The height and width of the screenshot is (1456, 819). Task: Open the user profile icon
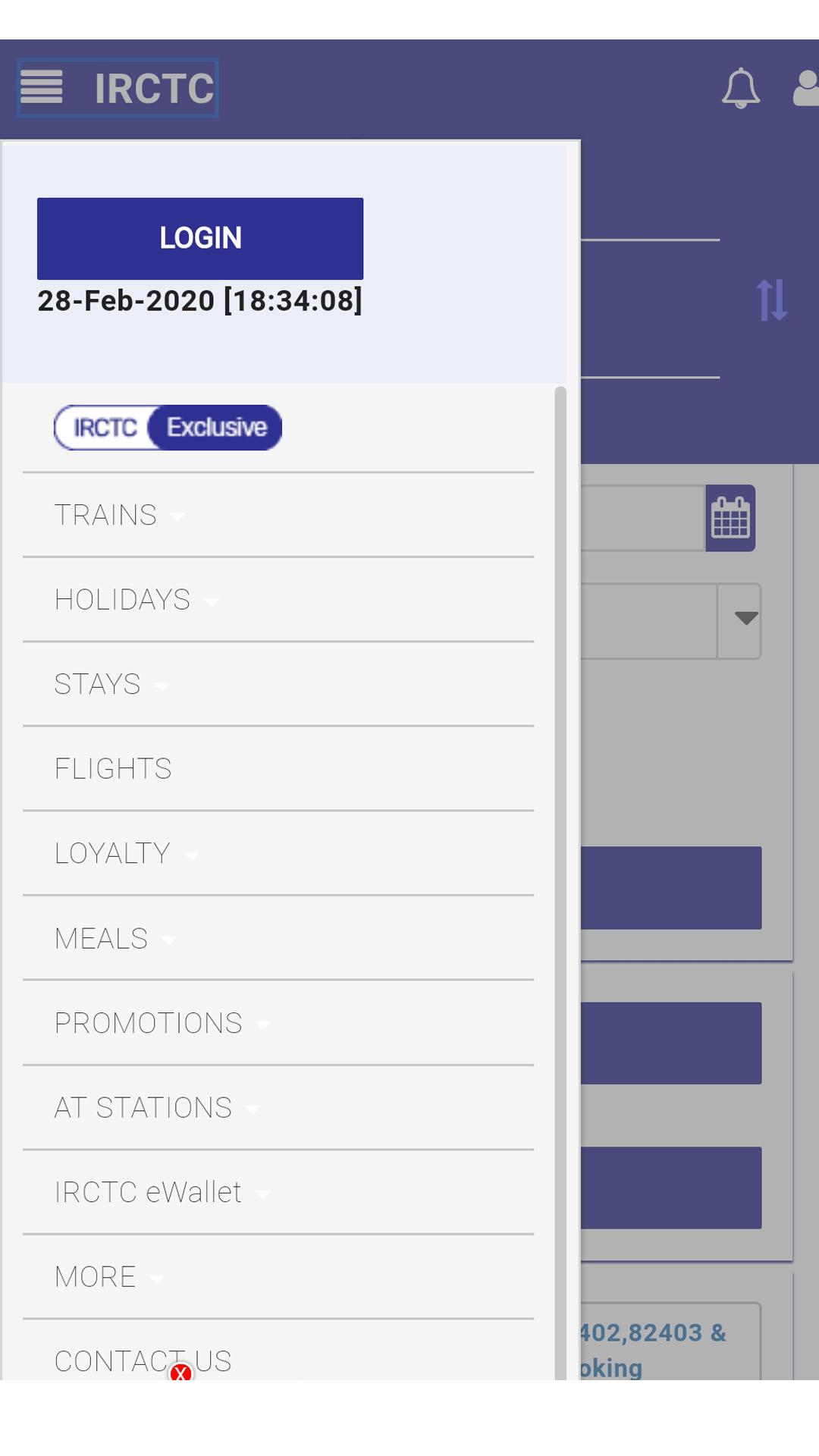click(x=805, y=88)
